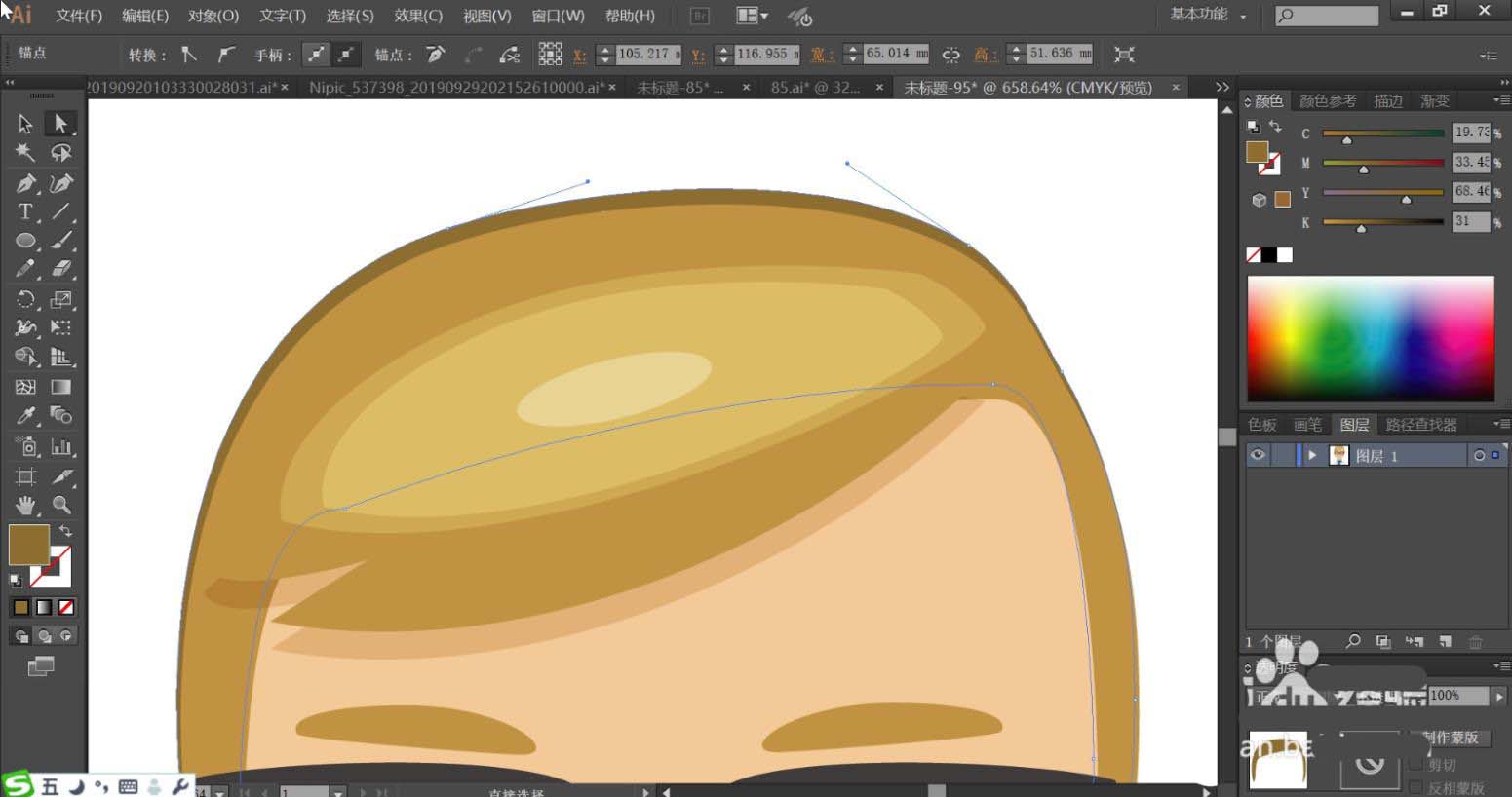This screenshot has width=1512, height=797.
Task: Pick the Type tool
Action: pos(25,212)
